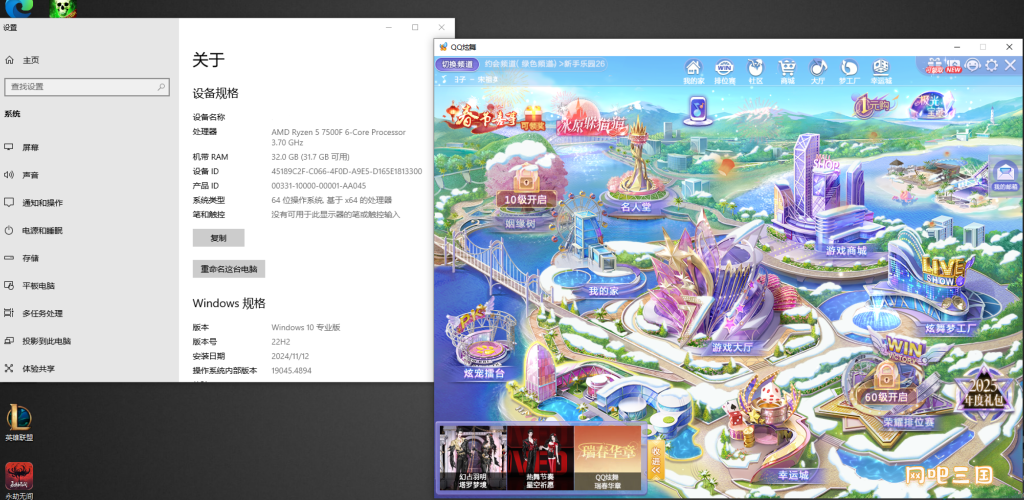Open the green skull desktop icon
The height and width of the screenshot is (500, 1024).
click(x=63, y=8)
